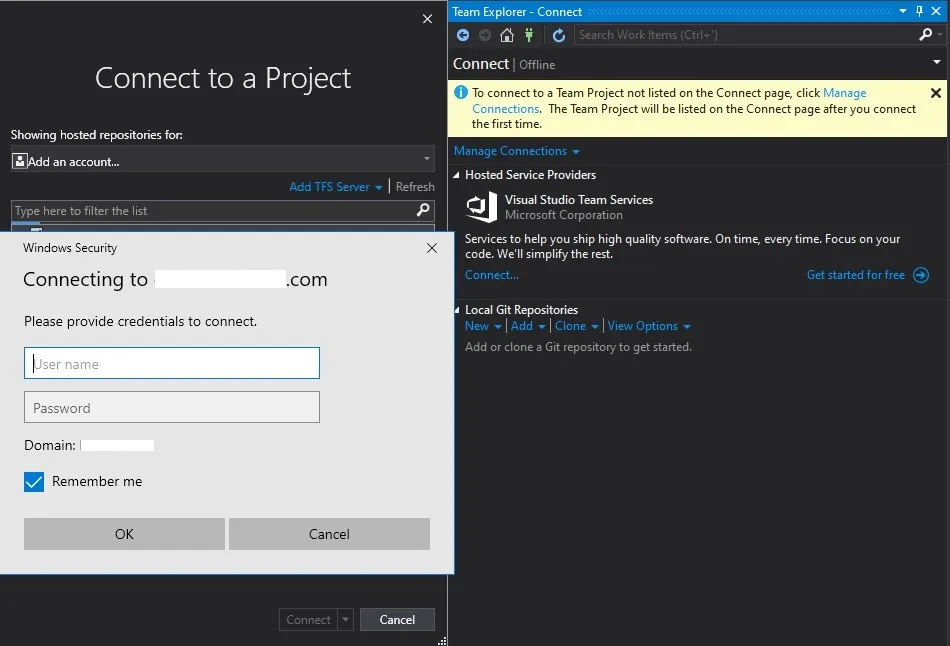Click OK in Windows Security dialog
The height and width of the screenshot is (646, 950).
(x=124, y=534)
